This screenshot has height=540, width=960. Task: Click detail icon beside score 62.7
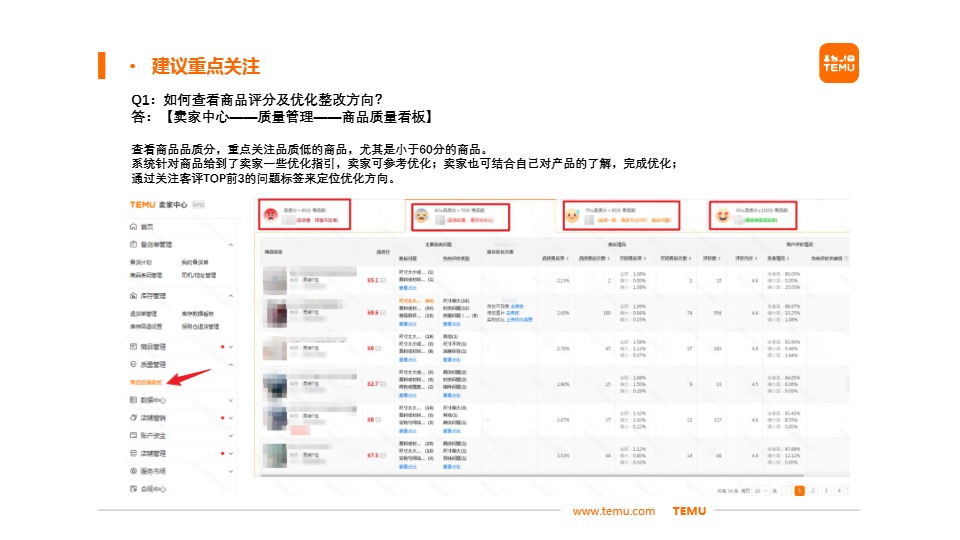pyautogui.click(x=383, y=384)
